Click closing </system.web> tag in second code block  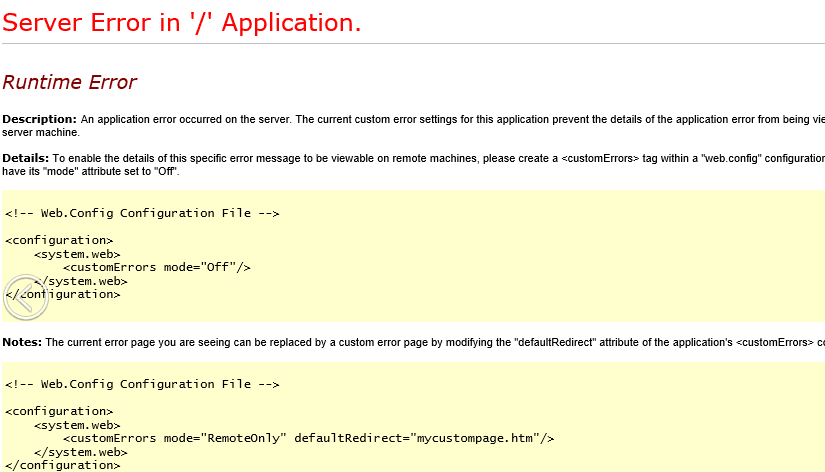[x=80, y=452]
